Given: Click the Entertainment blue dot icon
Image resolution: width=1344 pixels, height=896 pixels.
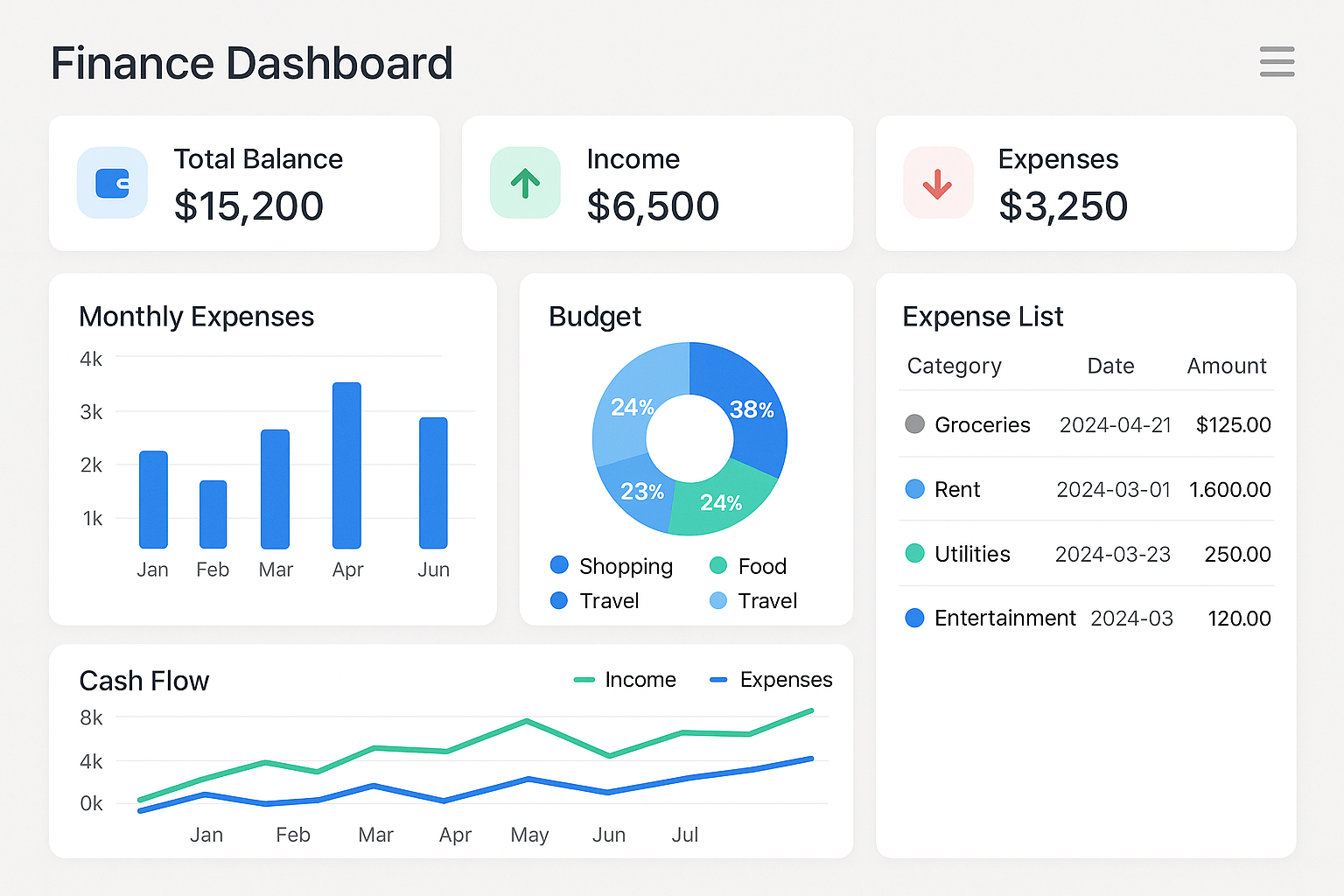Looking at the screenshot, I should pyautogui.click(x=913, y=618).
